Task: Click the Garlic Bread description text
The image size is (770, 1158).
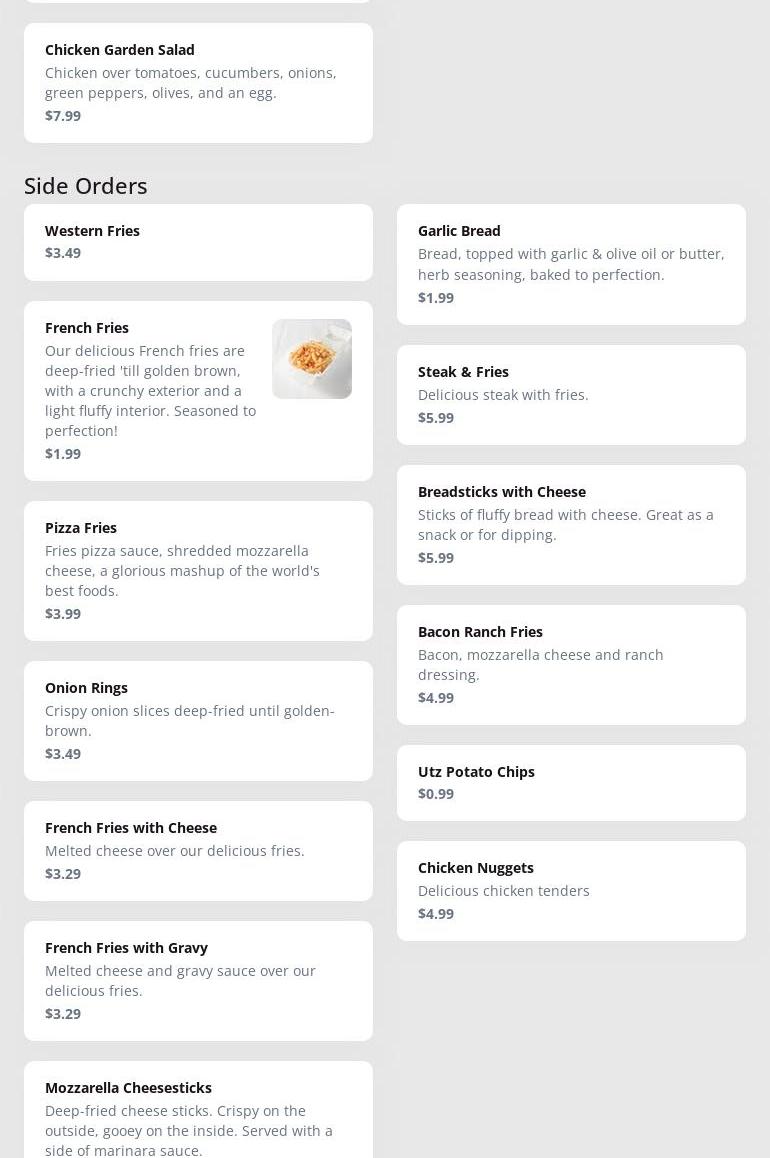Action: pos(570,264)
